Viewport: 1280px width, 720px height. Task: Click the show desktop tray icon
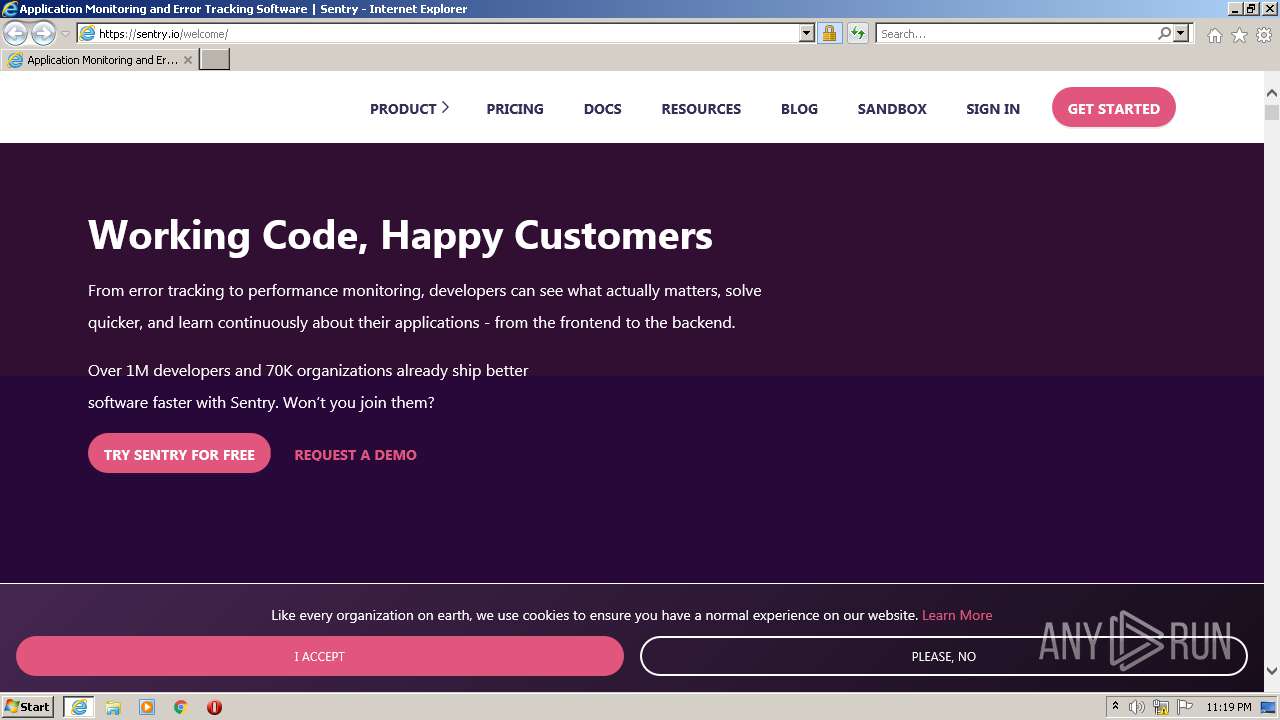pos(1269,707)
